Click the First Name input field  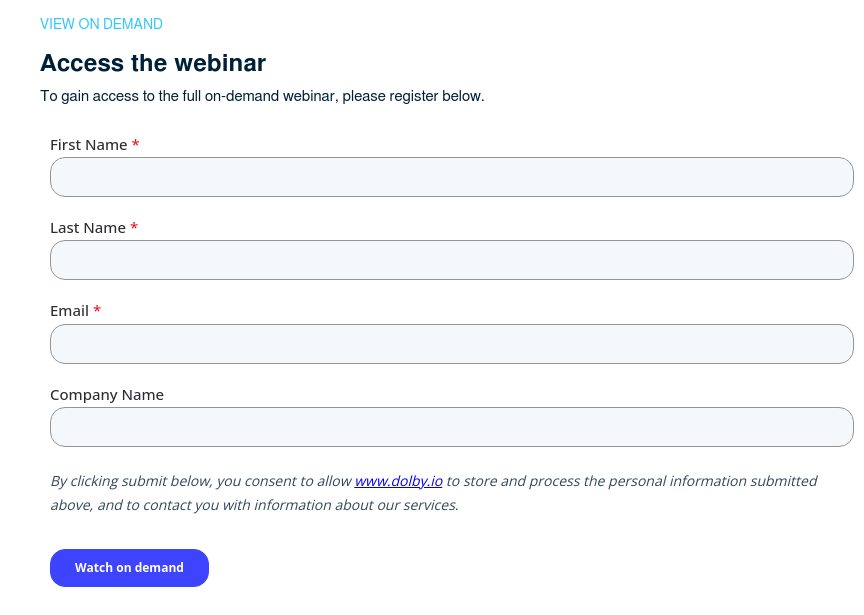coord(451,176)
